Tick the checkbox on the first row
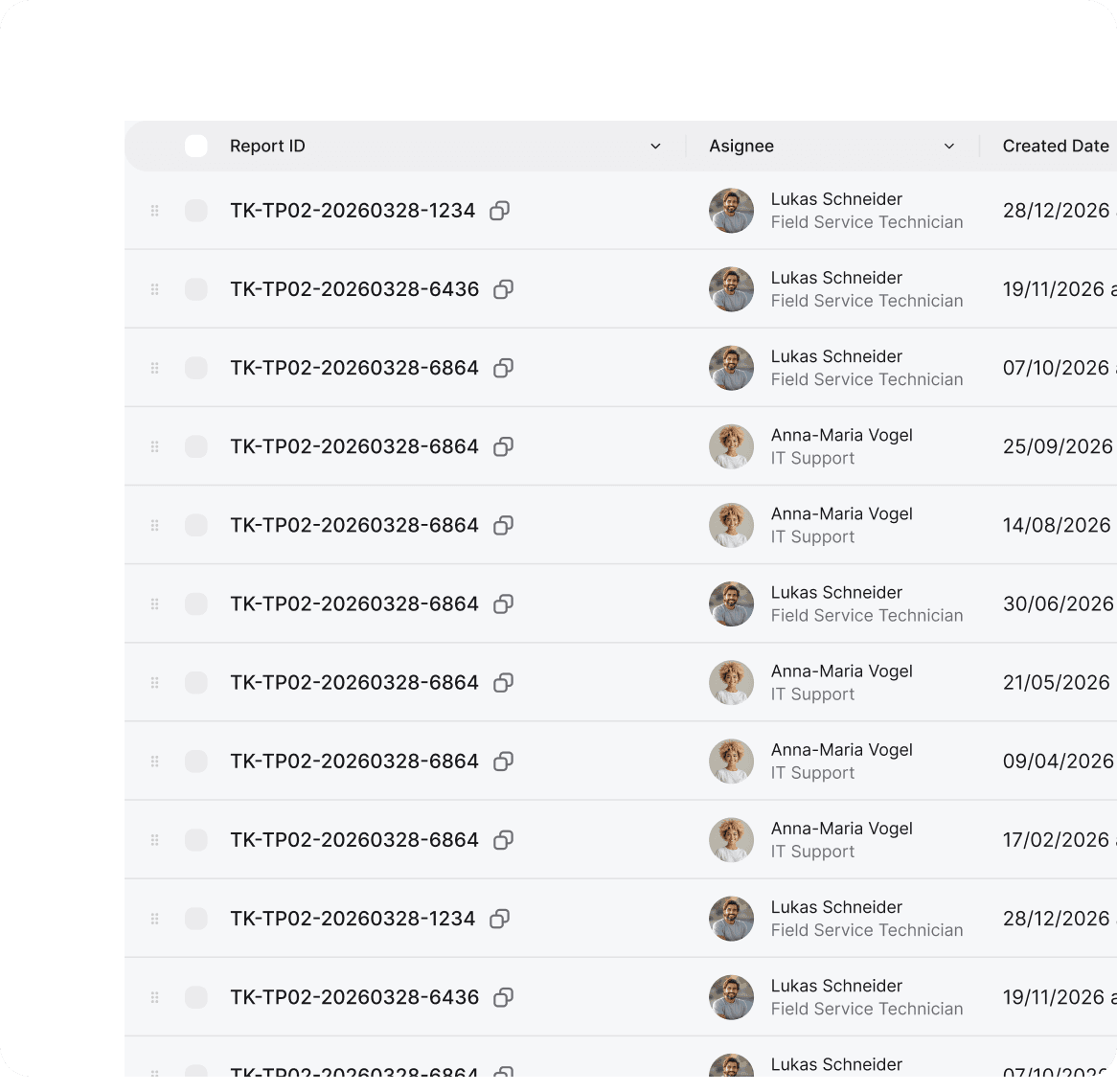This screenshot has height=1092, width=1117. pyautogui.click(x=196, y=210)
